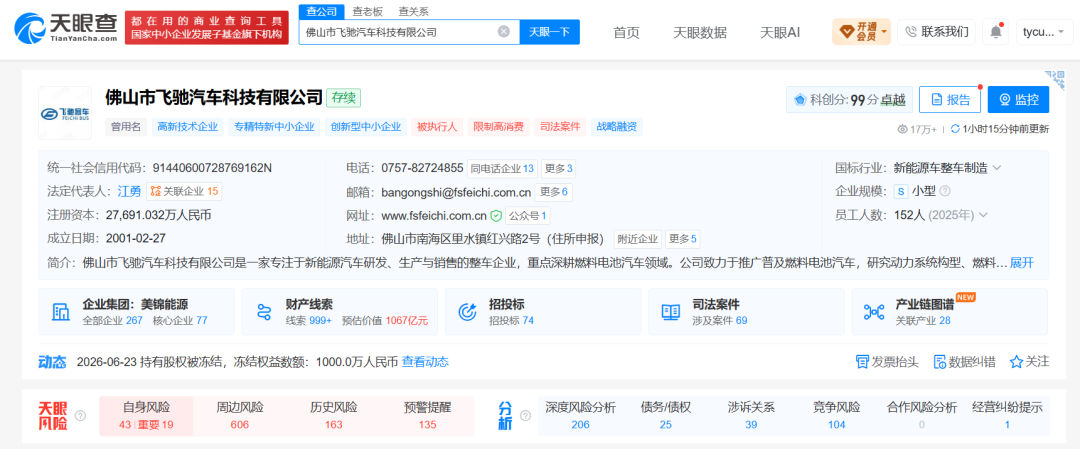1080x449 pixels.
Task: Open 债务/债权 25 analysis
Action: (x=665, y=416)
